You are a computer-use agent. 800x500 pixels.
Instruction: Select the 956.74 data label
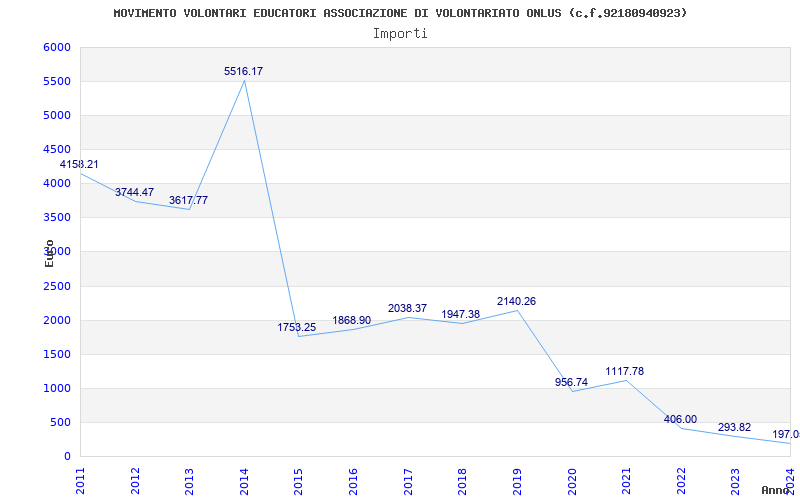click(571, 382)
